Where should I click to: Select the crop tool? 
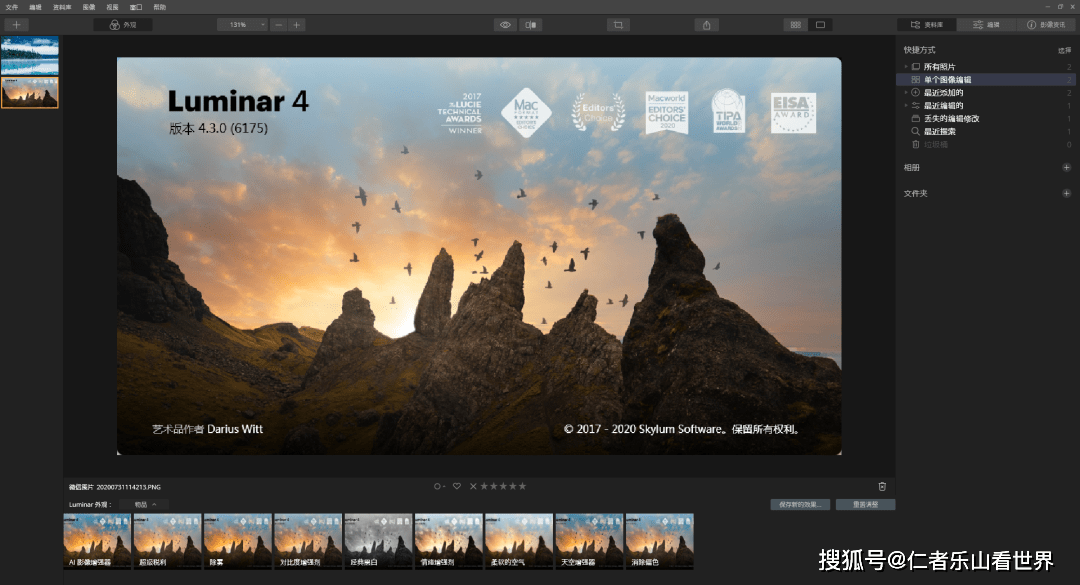(619, 25)
